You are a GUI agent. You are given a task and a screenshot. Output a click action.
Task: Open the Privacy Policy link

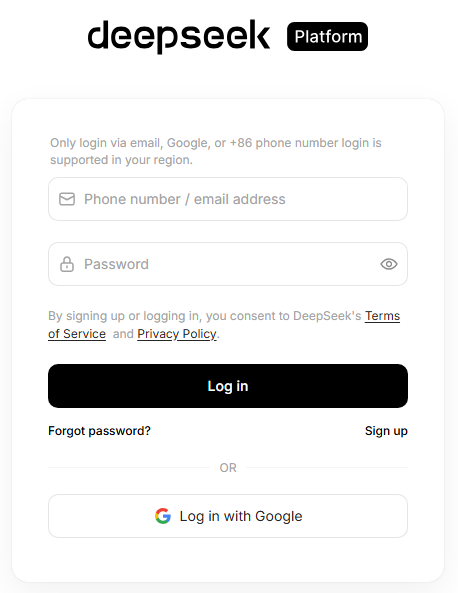[177, 334]
